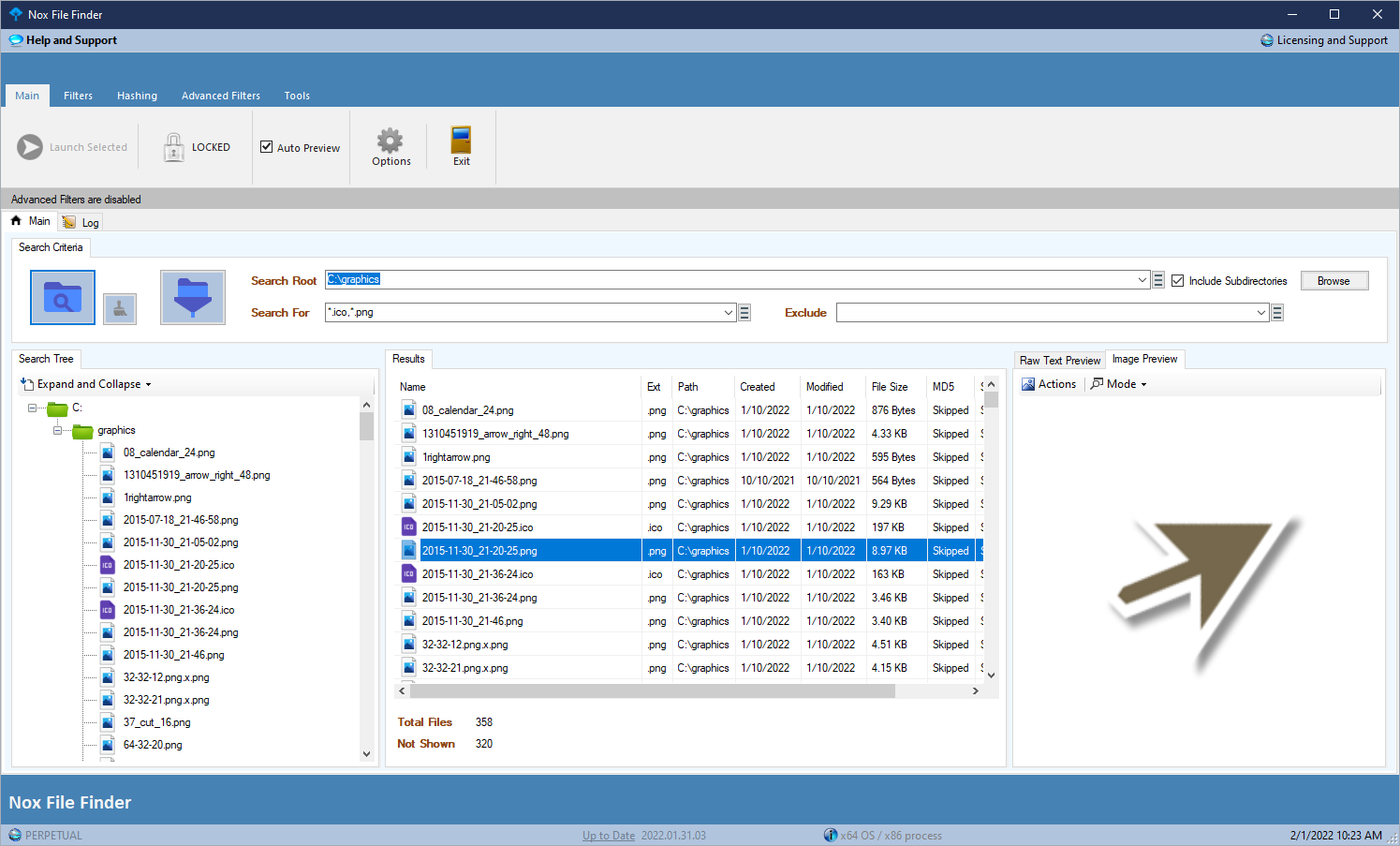1400x846 pixels.
Task: Open the Mode dropdown menu
Action: [1120, 384]
